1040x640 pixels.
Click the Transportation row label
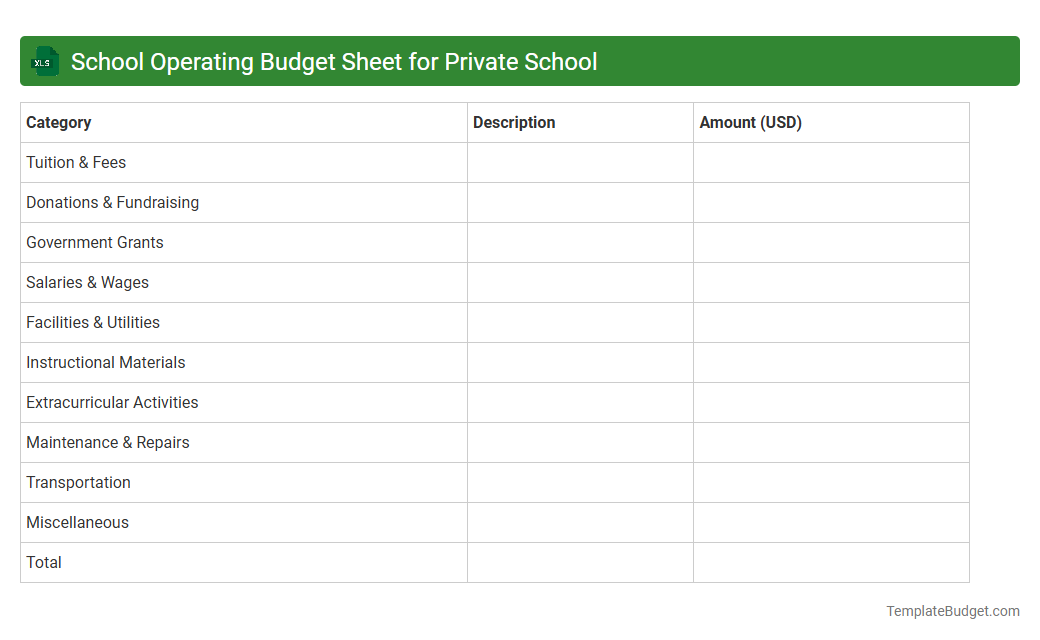pyautogui.click(x=78, y=482)
